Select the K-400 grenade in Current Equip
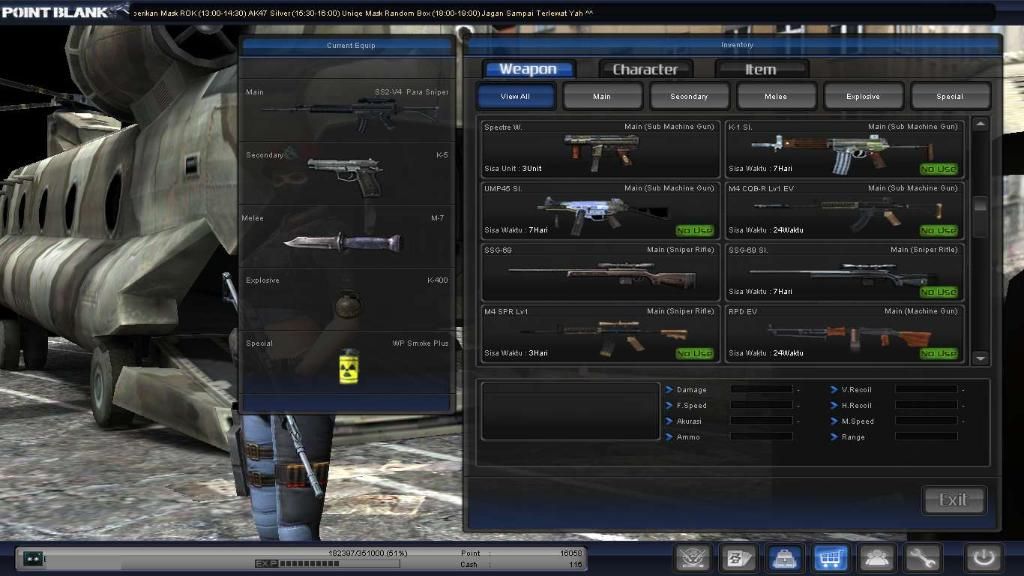 coord(348,304)
